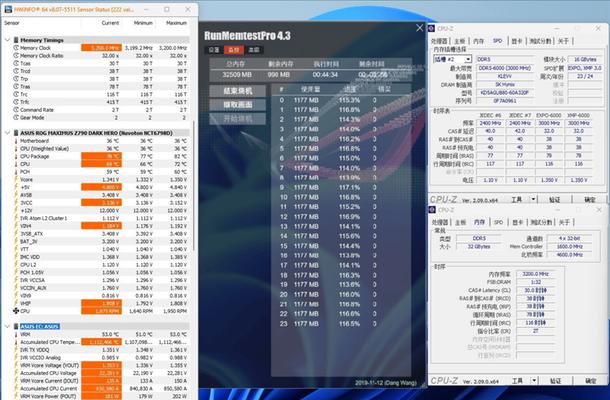The width and height of the screenshot is (610, 400).
Task: Click the EXPO-6000 column header in timing table
Action: [x=549, y=116]
